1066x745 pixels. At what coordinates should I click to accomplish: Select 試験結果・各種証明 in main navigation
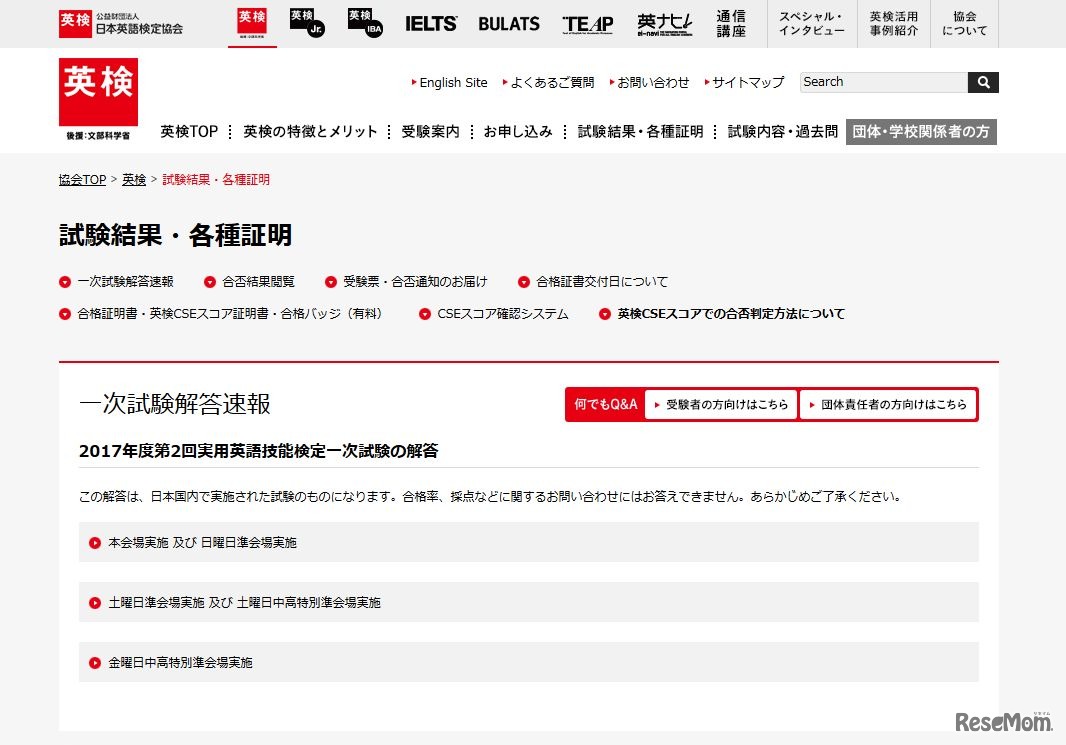coord(640,131)
